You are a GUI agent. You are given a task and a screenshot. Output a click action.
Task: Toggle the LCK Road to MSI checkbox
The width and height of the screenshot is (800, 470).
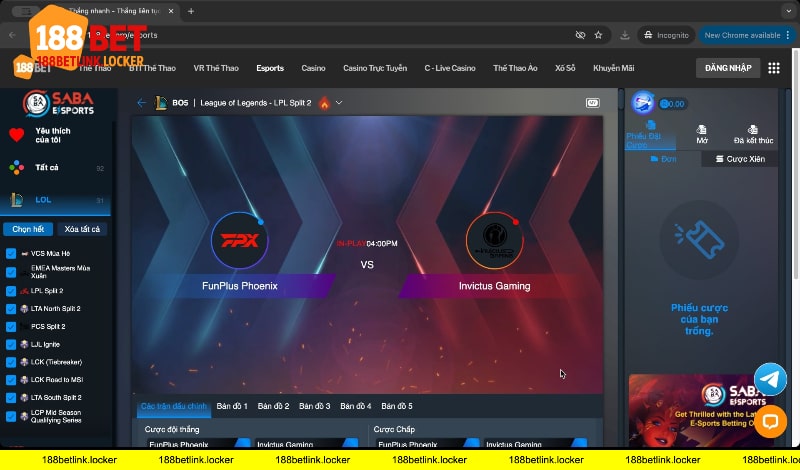11,380
